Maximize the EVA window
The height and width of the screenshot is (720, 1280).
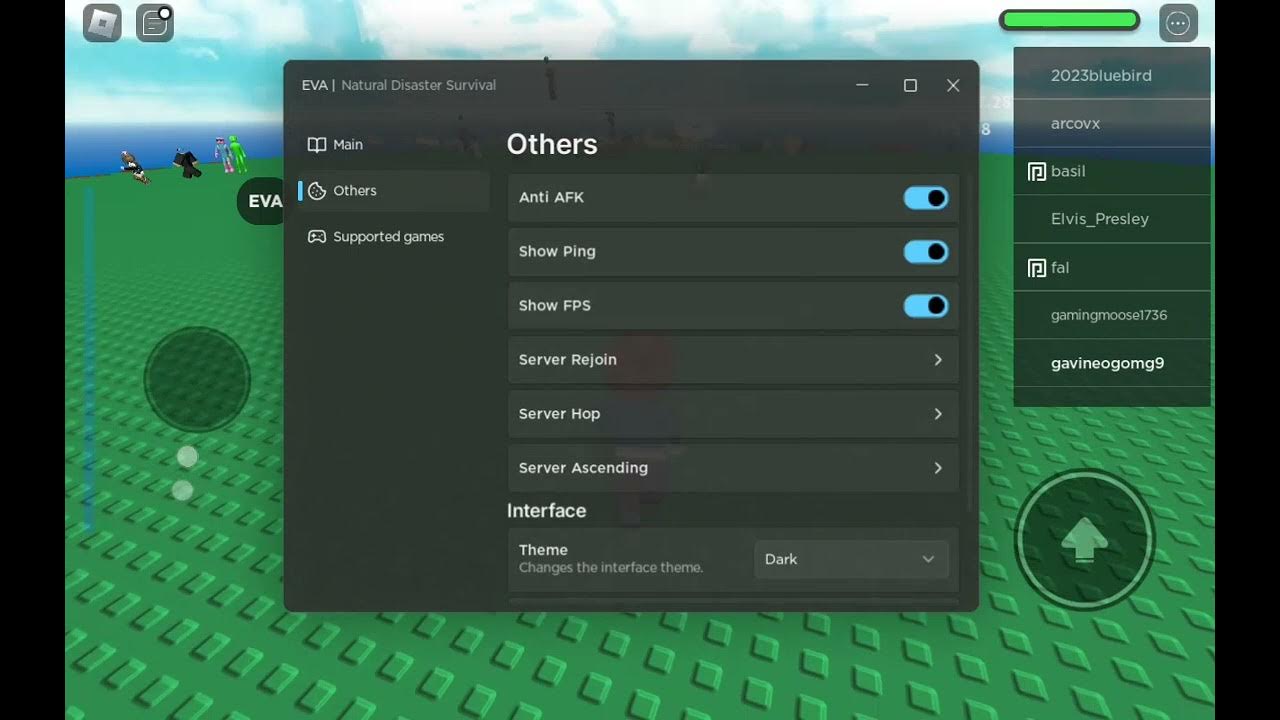(x=910, y=86)
